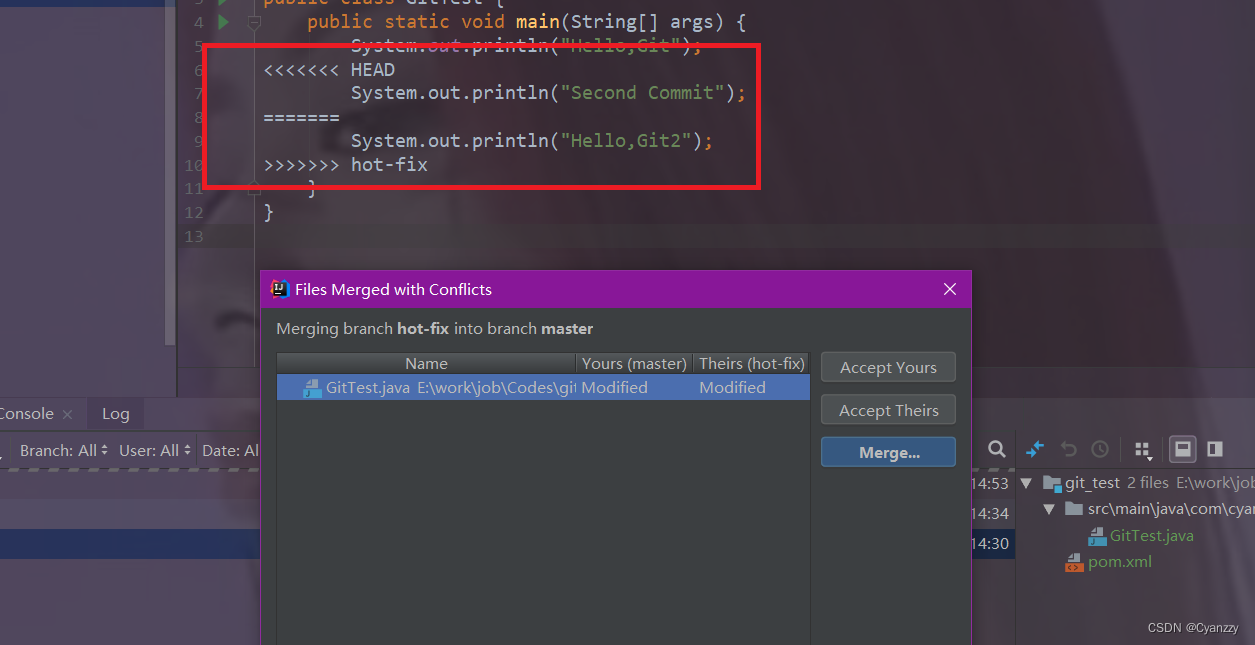The width and height of the screenshot is (1255, 645).
Task: Click the Revert undo arrow icon
Action: (x=1068, y=449)
